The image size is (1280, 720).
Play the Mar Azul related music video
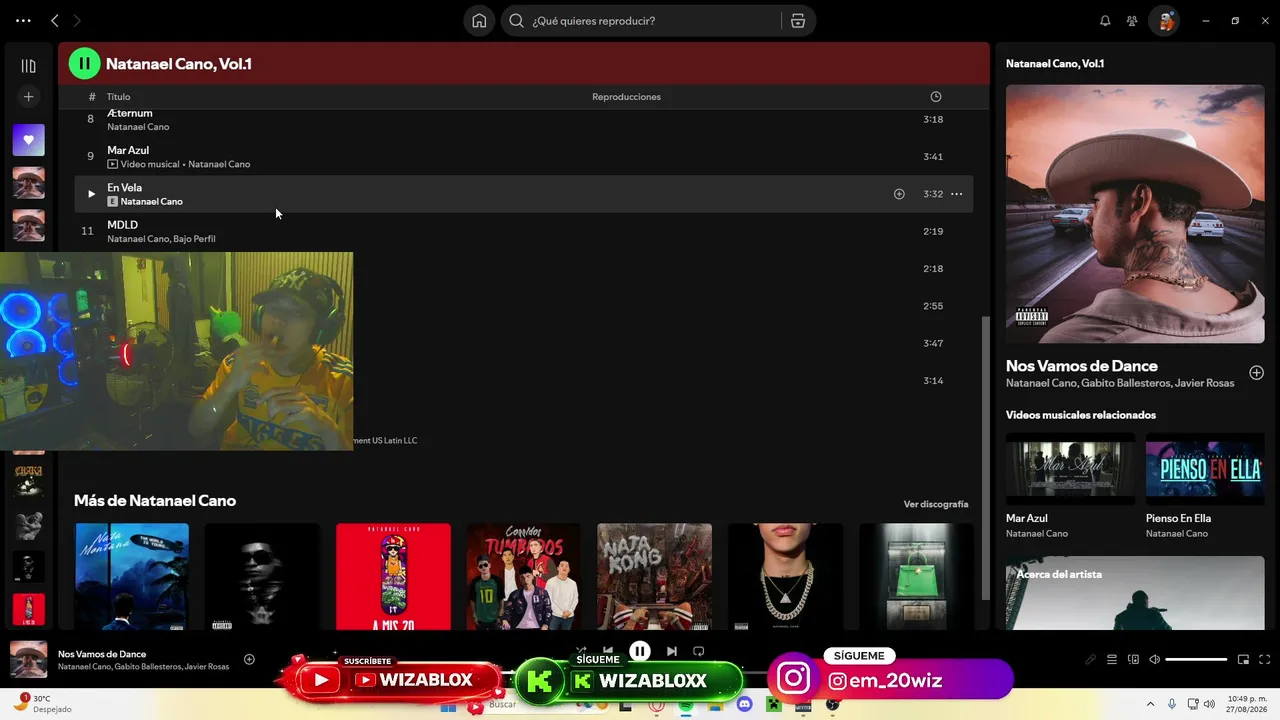tap(1070, 469)
